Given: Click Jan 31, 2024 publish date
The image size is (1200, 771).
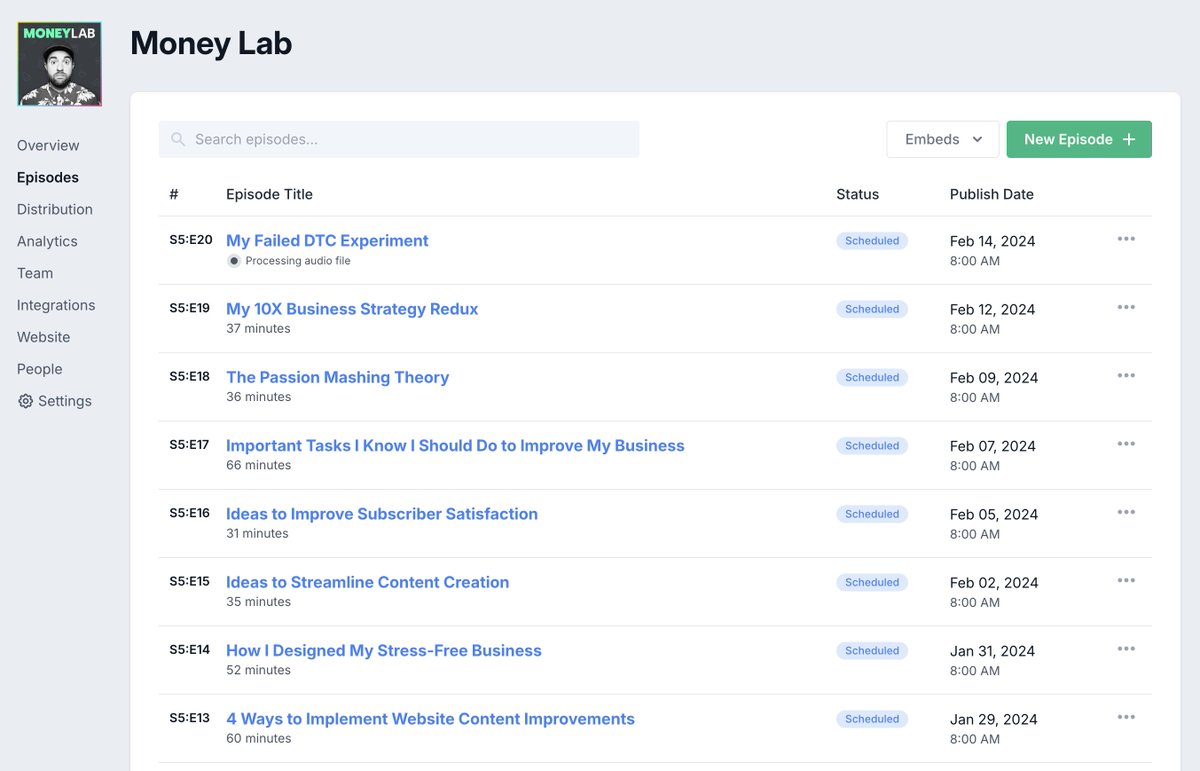Looking at the screenshot, I should pyautogui.click(x=992, y=651).
